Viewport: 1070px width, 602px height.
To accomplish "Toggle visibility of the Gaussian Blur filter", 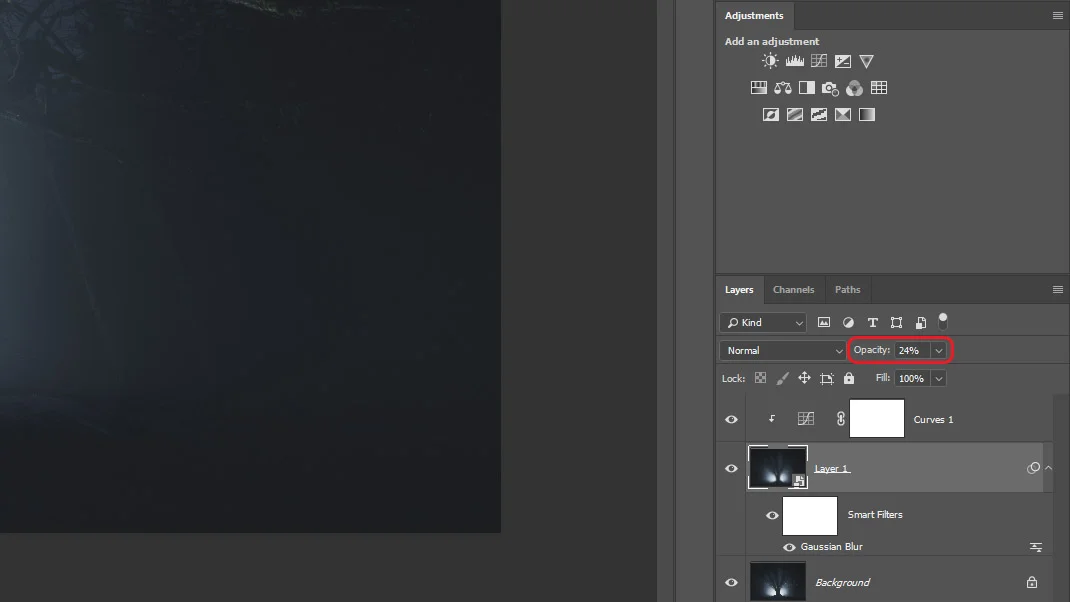I will 789,547.
